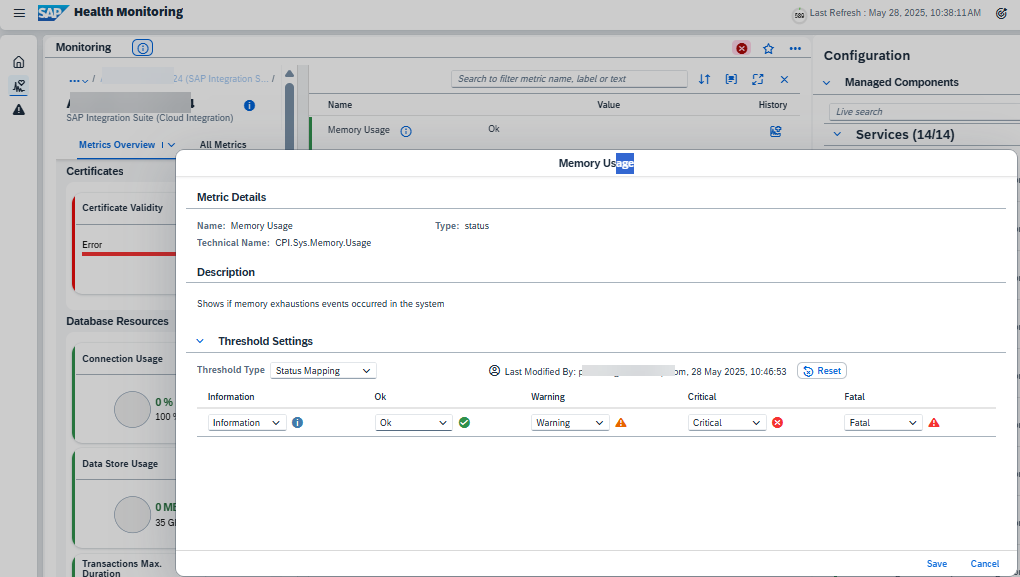This screenshot has width=1020, height=577.
Task: Open the Information status mapping dropdown
Action: click(x=247, y=423)
